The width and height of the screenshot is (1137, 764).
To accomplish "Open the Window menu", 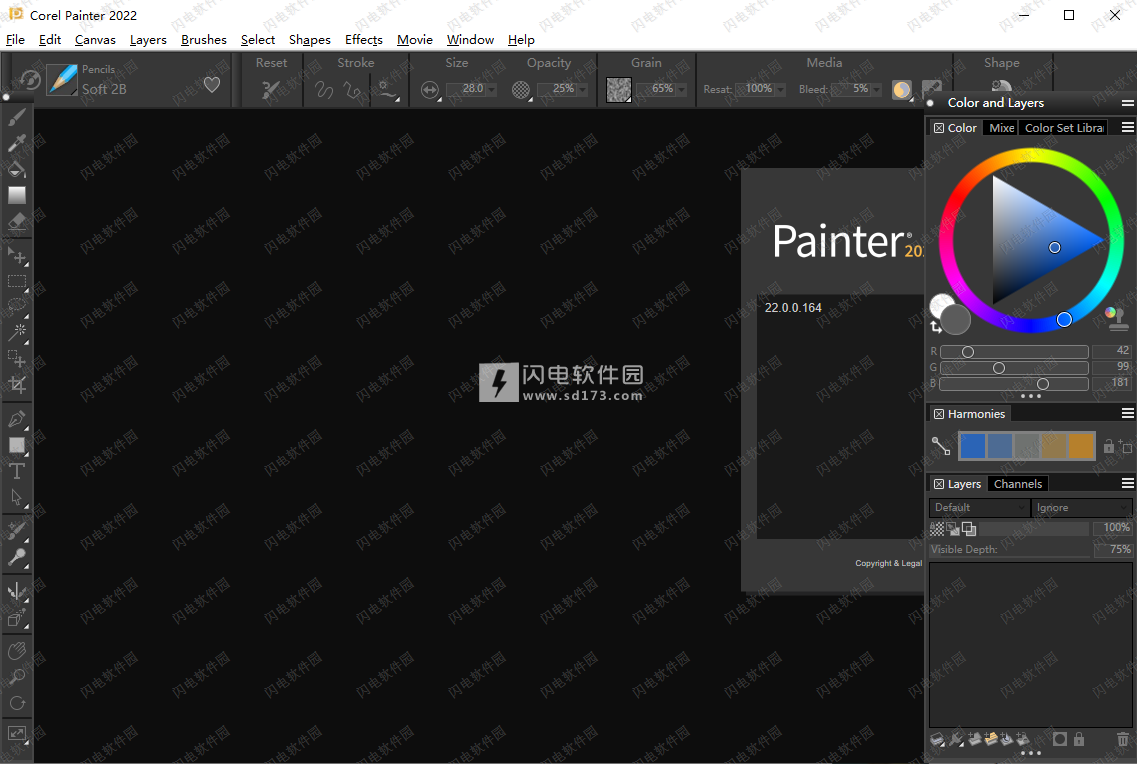I will tap(470, 40).
